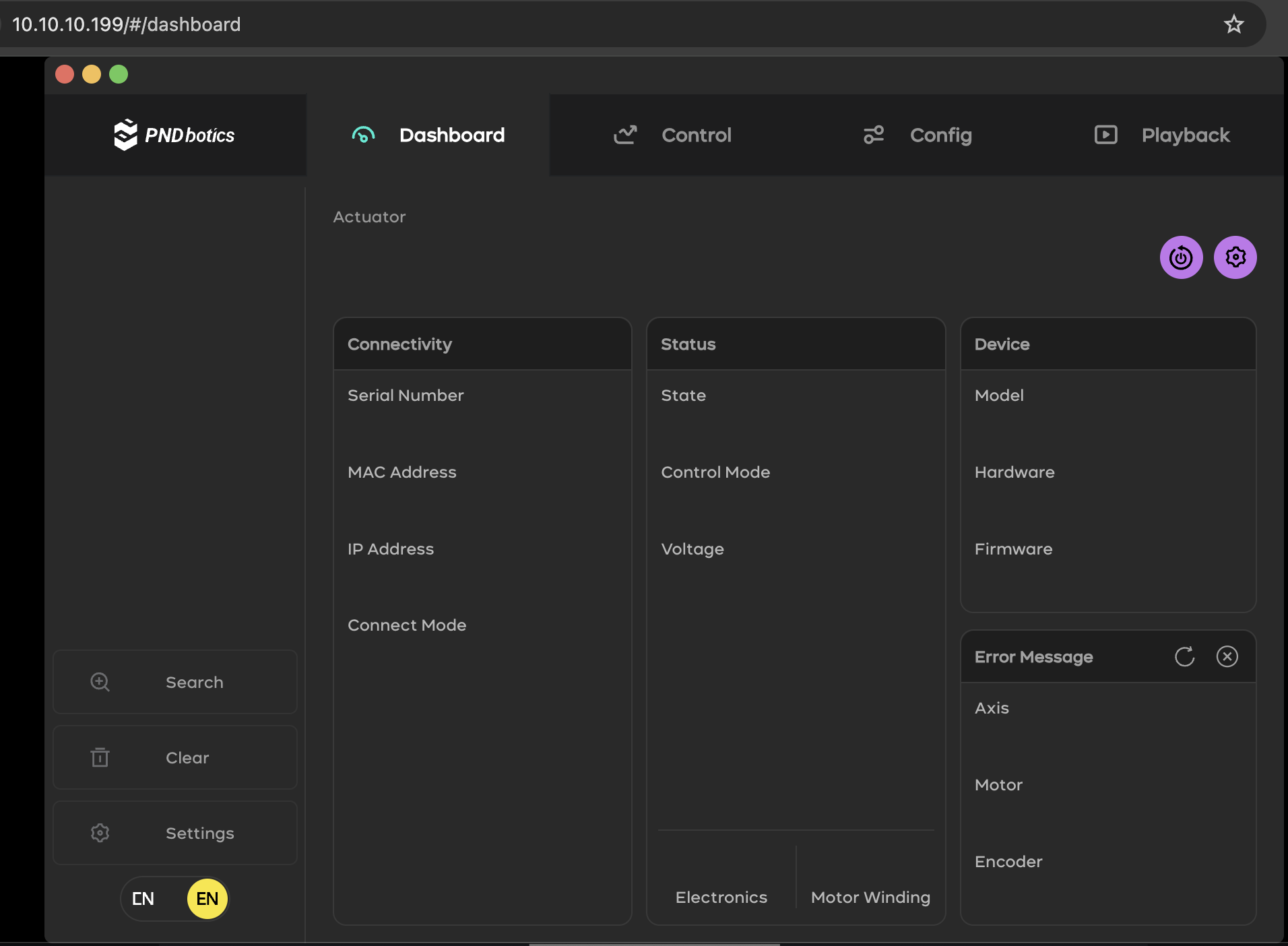Click the browser address bar URL
Screen dimensions: 1288x946
tap(127, 24)
